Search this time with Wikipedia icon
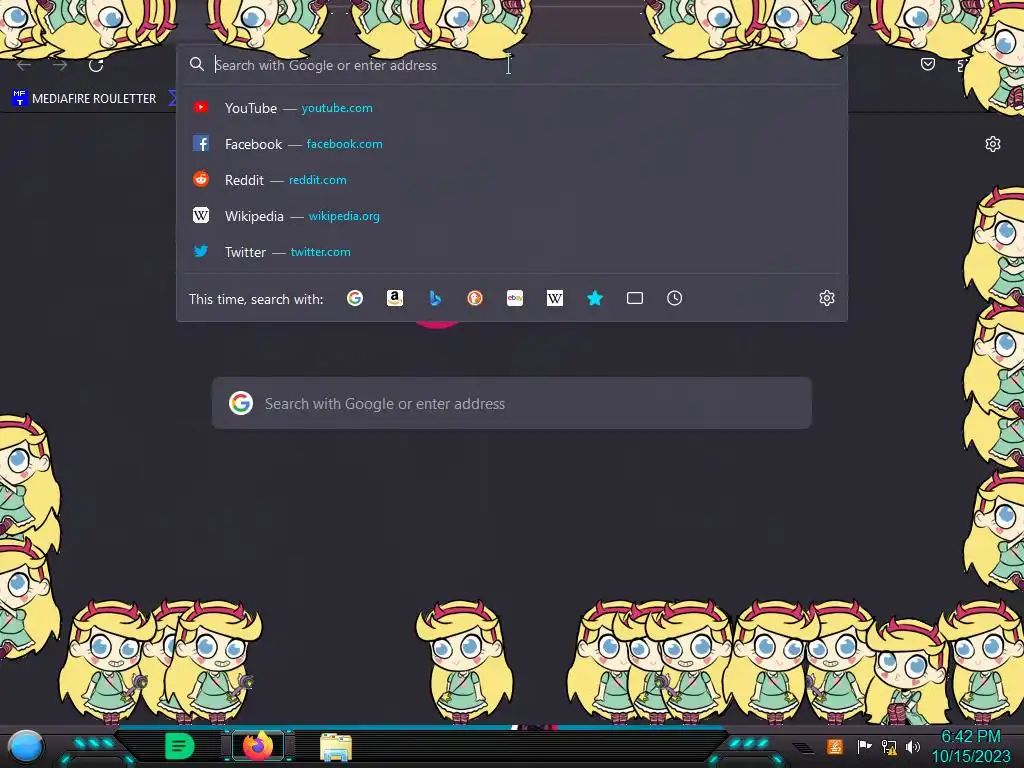The image size is (1024, 768). point(554,298)
